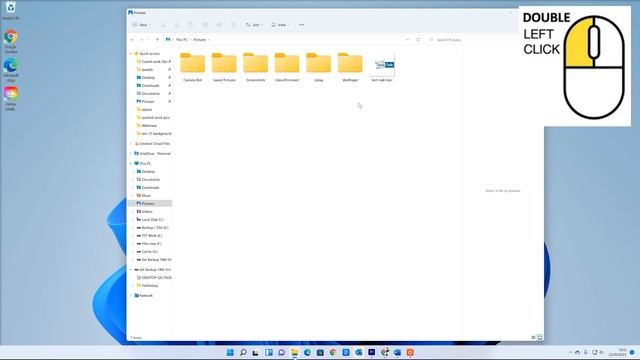640x360 pixels.
Task: Open recent locations chevron near navigation arrows
Action: pos(149,40)
